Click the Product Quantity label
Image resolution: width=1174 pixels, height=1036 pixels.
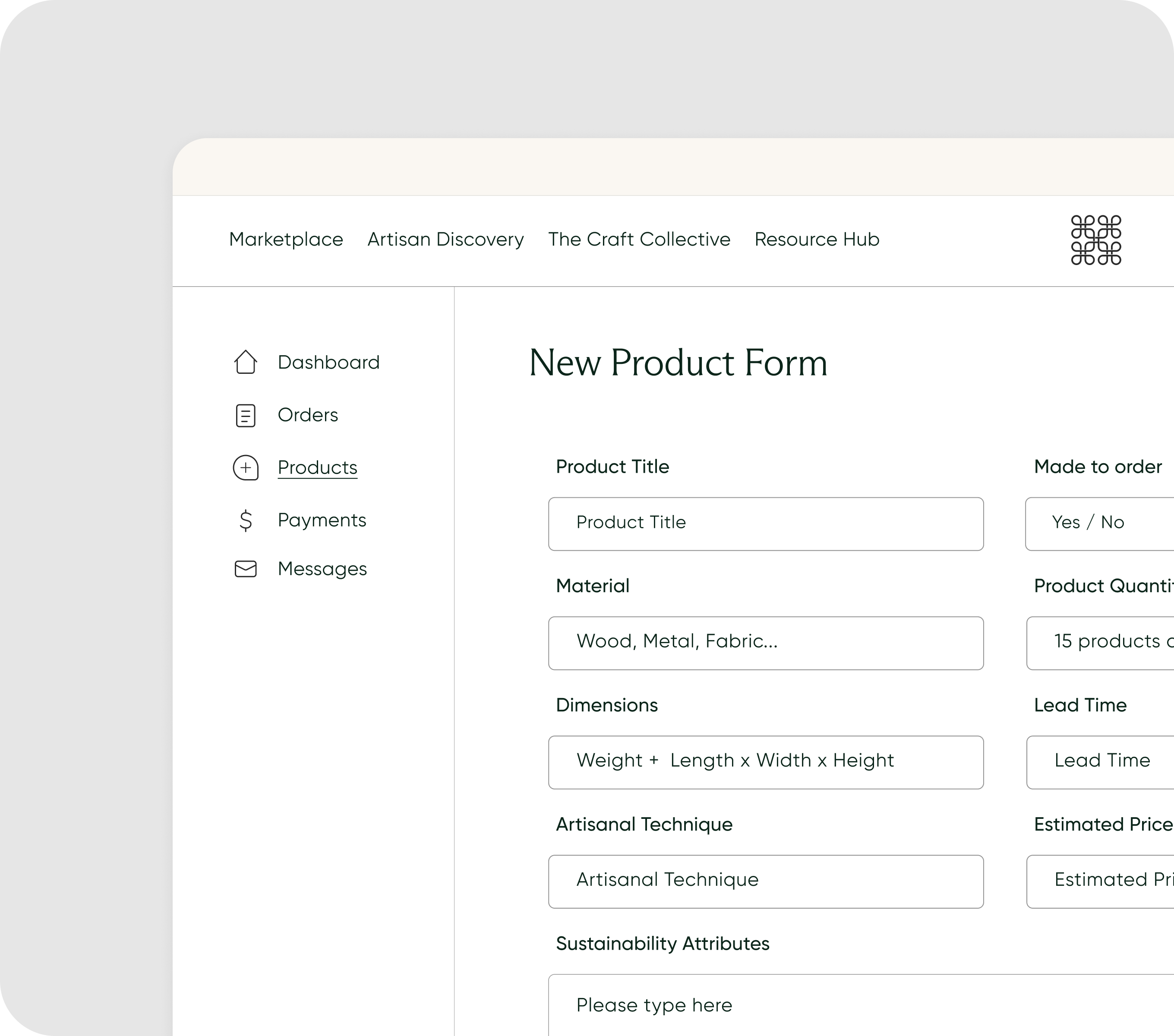coord(1103,586)
